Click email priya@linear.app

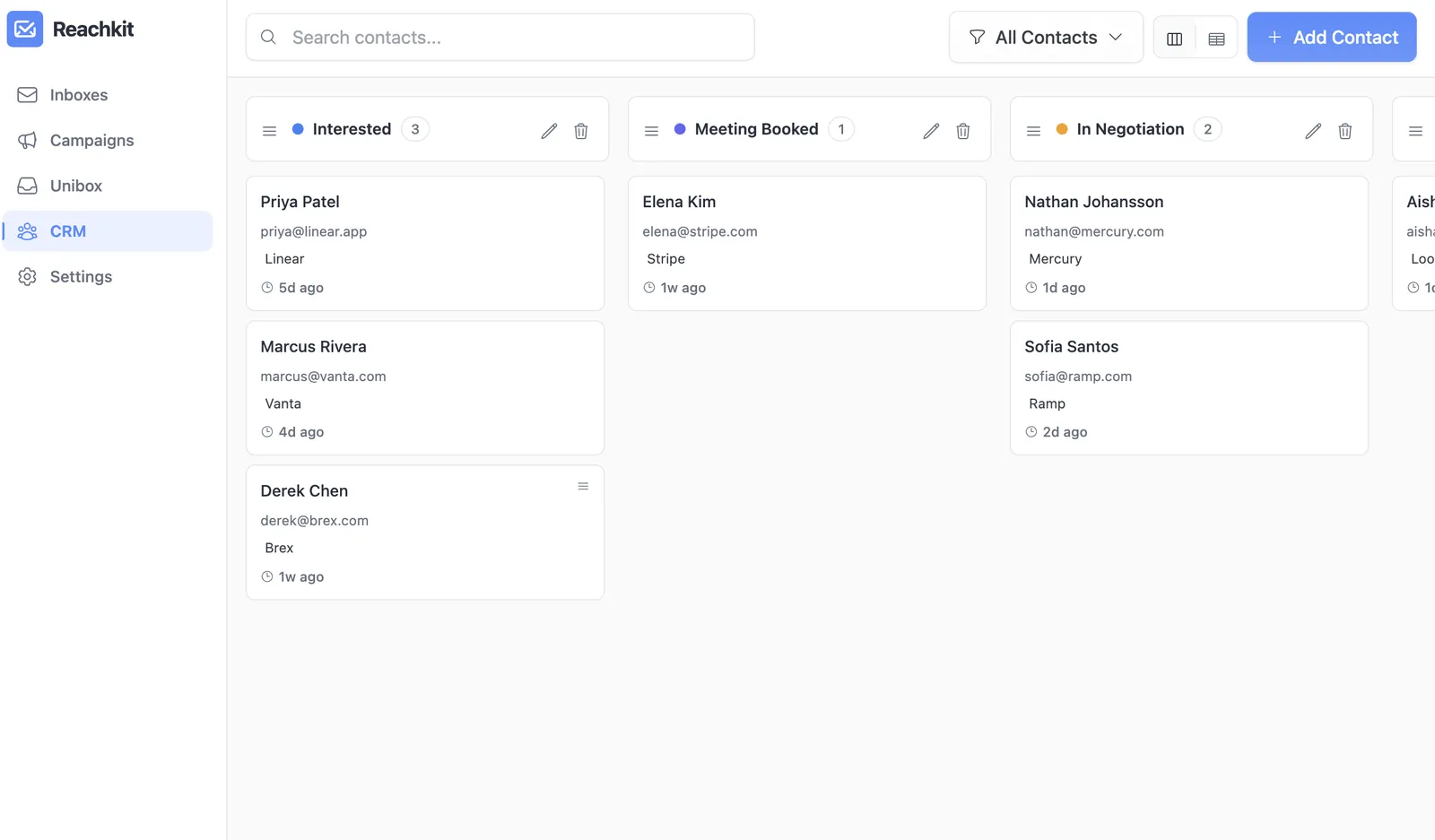tap(314, 231)
